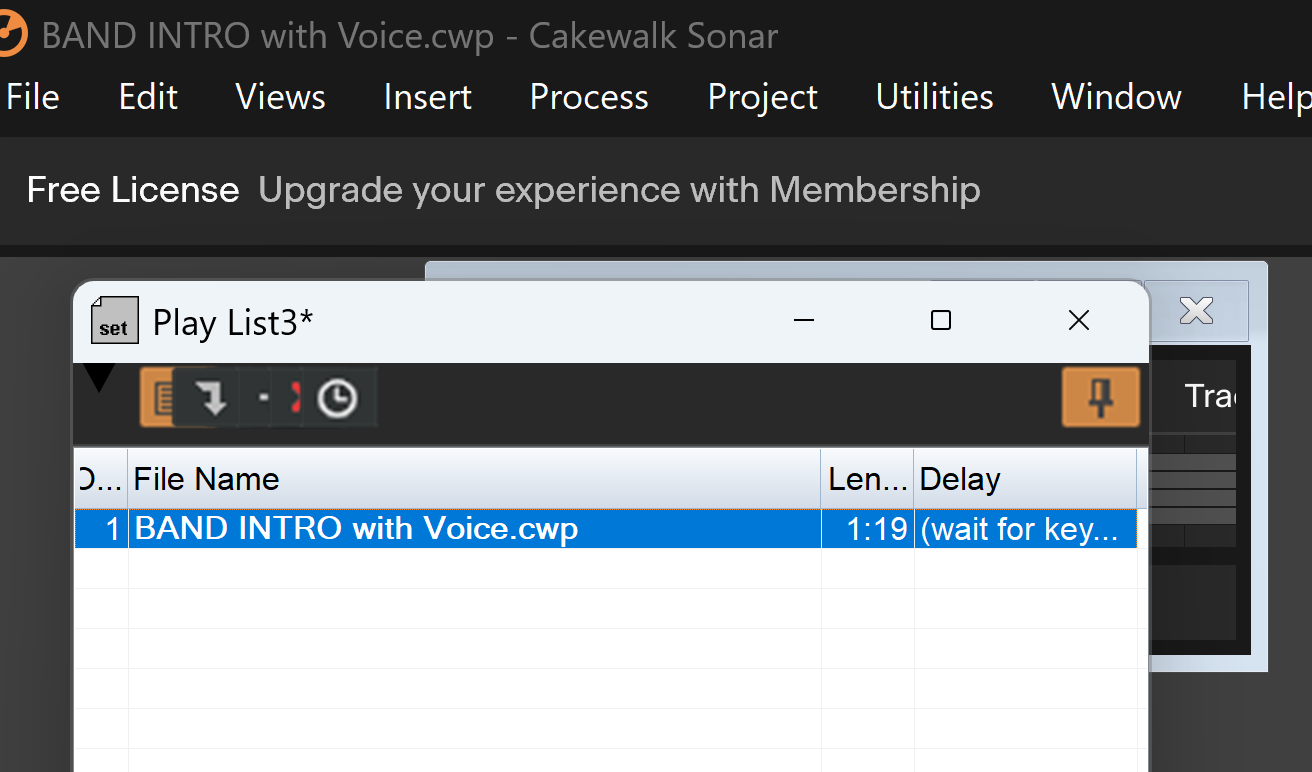Toggle the orange pin button
Screen dimensions: 1312x772
click(x=1101, y=397)
